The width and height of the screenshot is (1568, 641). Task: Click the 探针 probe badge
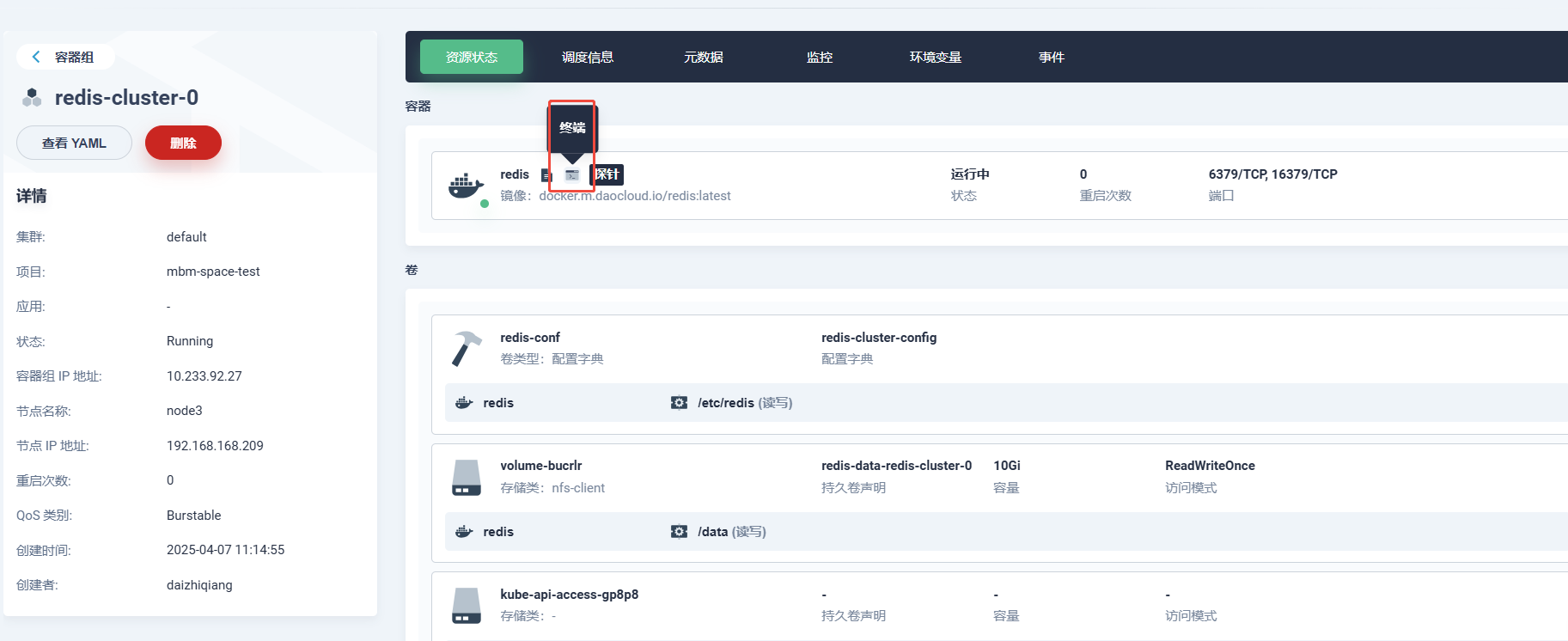coord(607,174)
